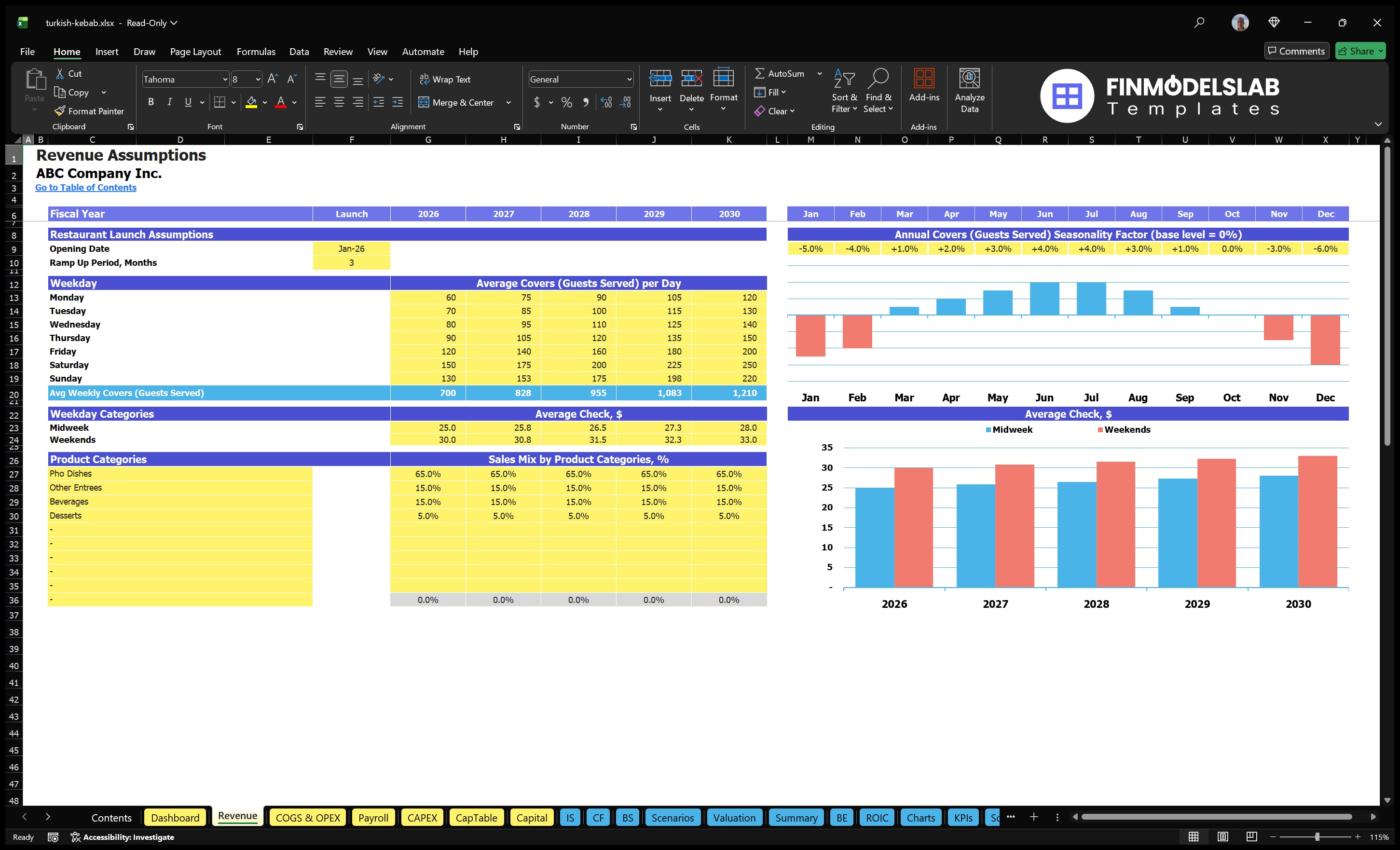1400x850 pixels.
Task: Click the Go to Table of Contents link
Action: pos(86,187)
